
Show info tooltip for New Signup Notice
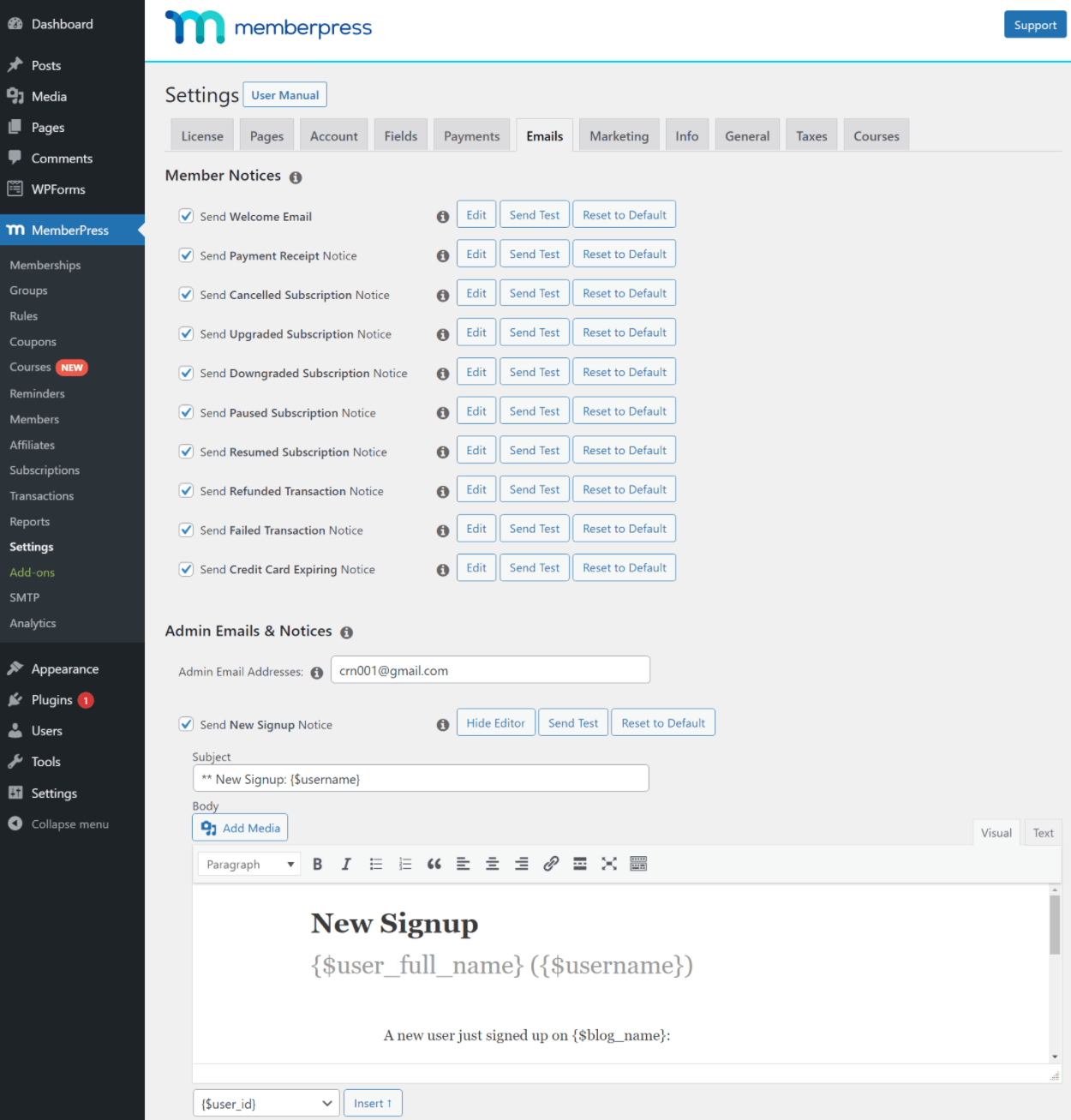click(x=443, y=725)
